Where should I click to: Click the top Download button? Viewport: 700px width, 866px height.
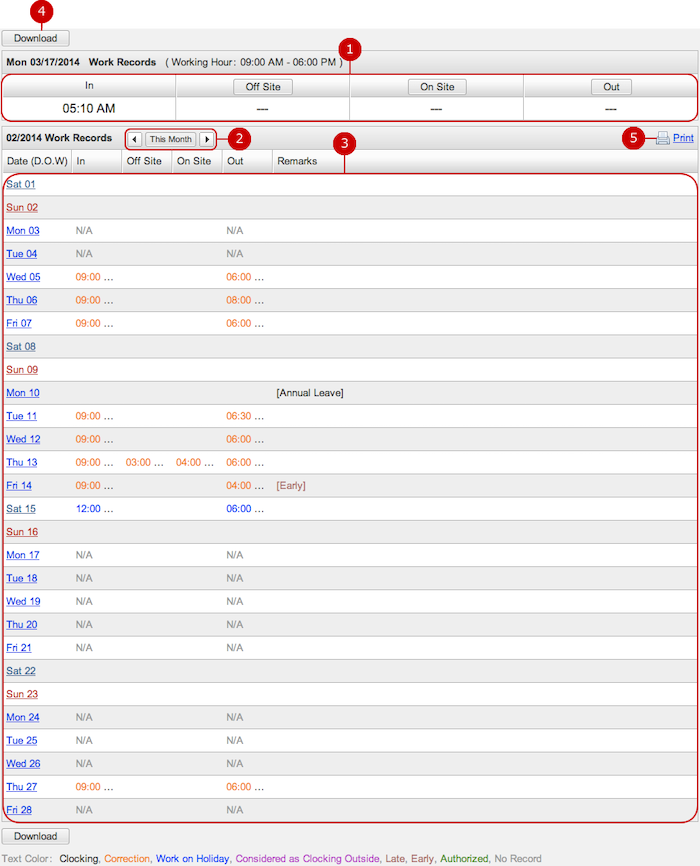[x=35, y=38]
